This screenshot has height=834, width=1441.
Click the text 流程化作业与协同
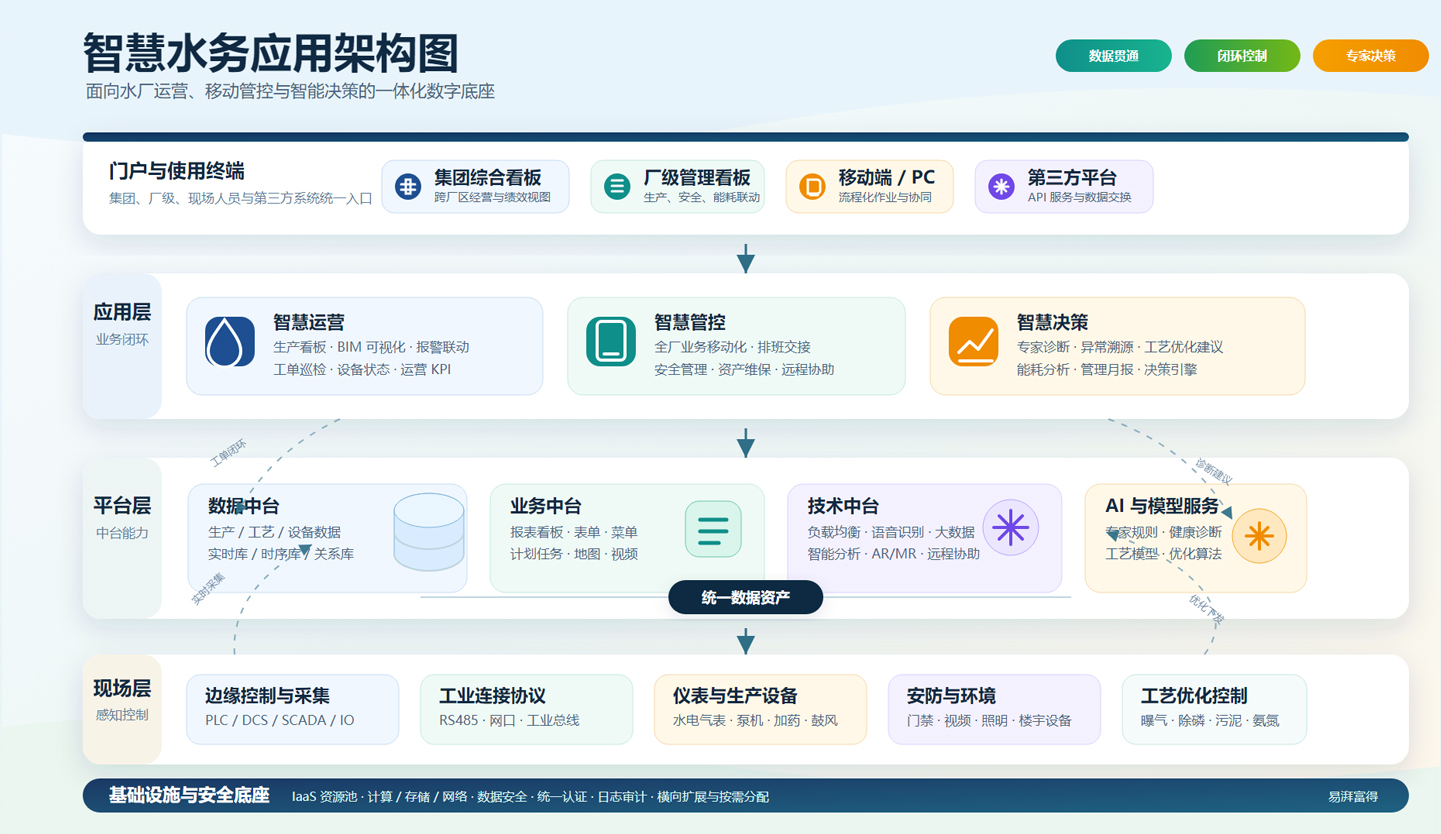[885, 197]
